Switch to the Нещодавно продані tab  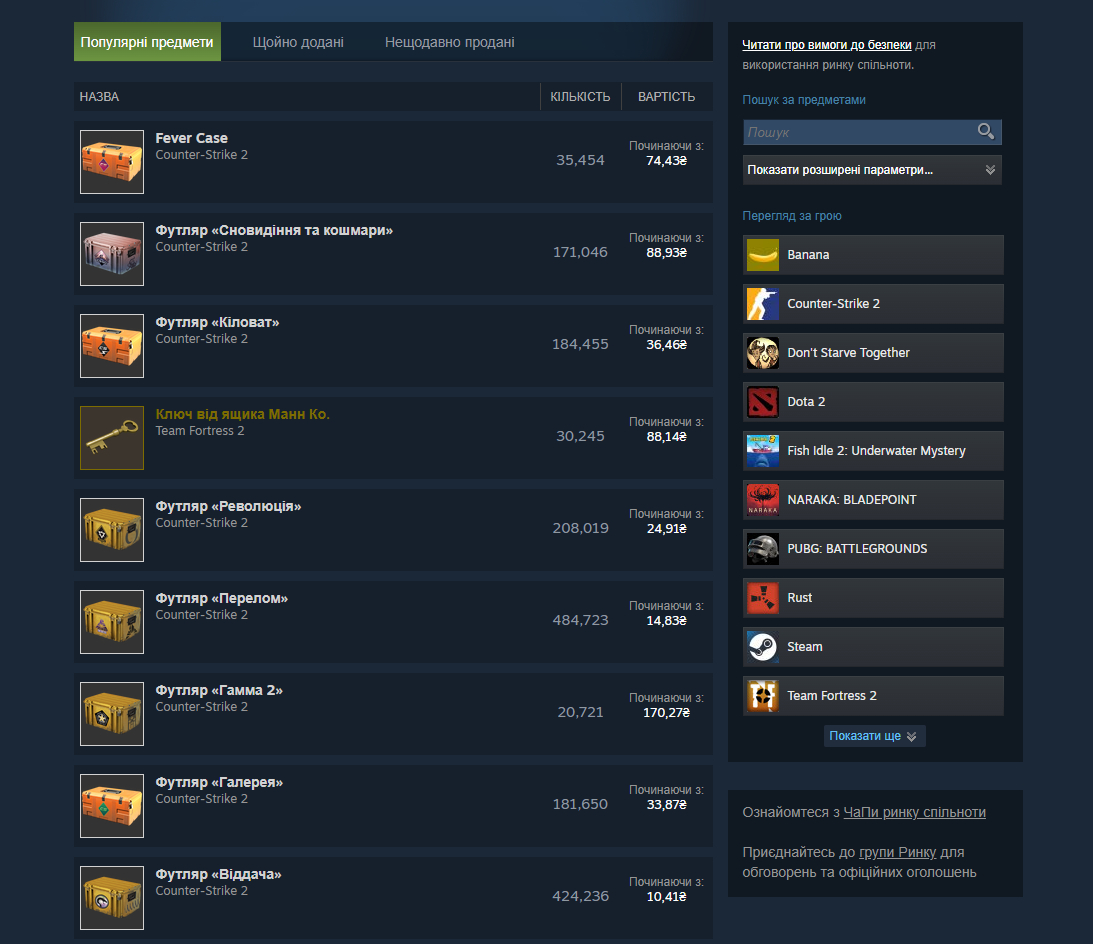[450, 42]
